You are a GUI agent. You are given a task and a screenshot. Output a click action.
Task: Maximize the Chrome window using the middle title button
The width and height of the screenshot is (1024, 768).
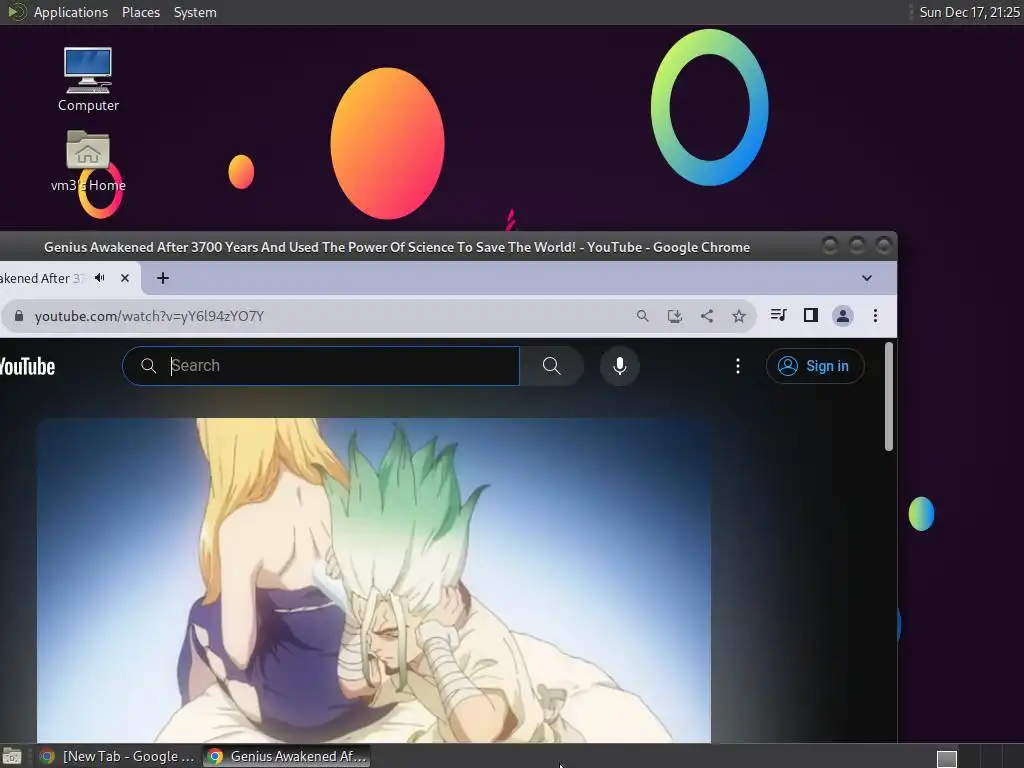click(857, 246)
